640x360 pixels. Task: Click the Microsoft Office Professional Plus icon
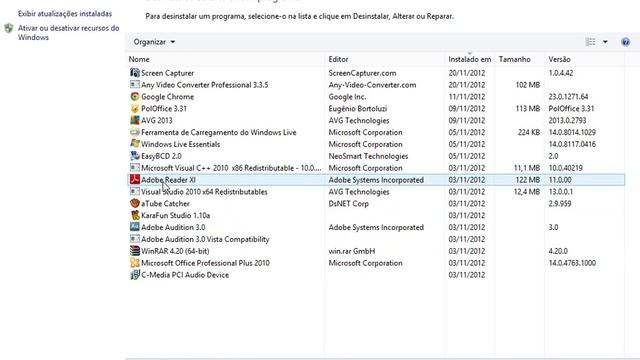tap(135, 262)
